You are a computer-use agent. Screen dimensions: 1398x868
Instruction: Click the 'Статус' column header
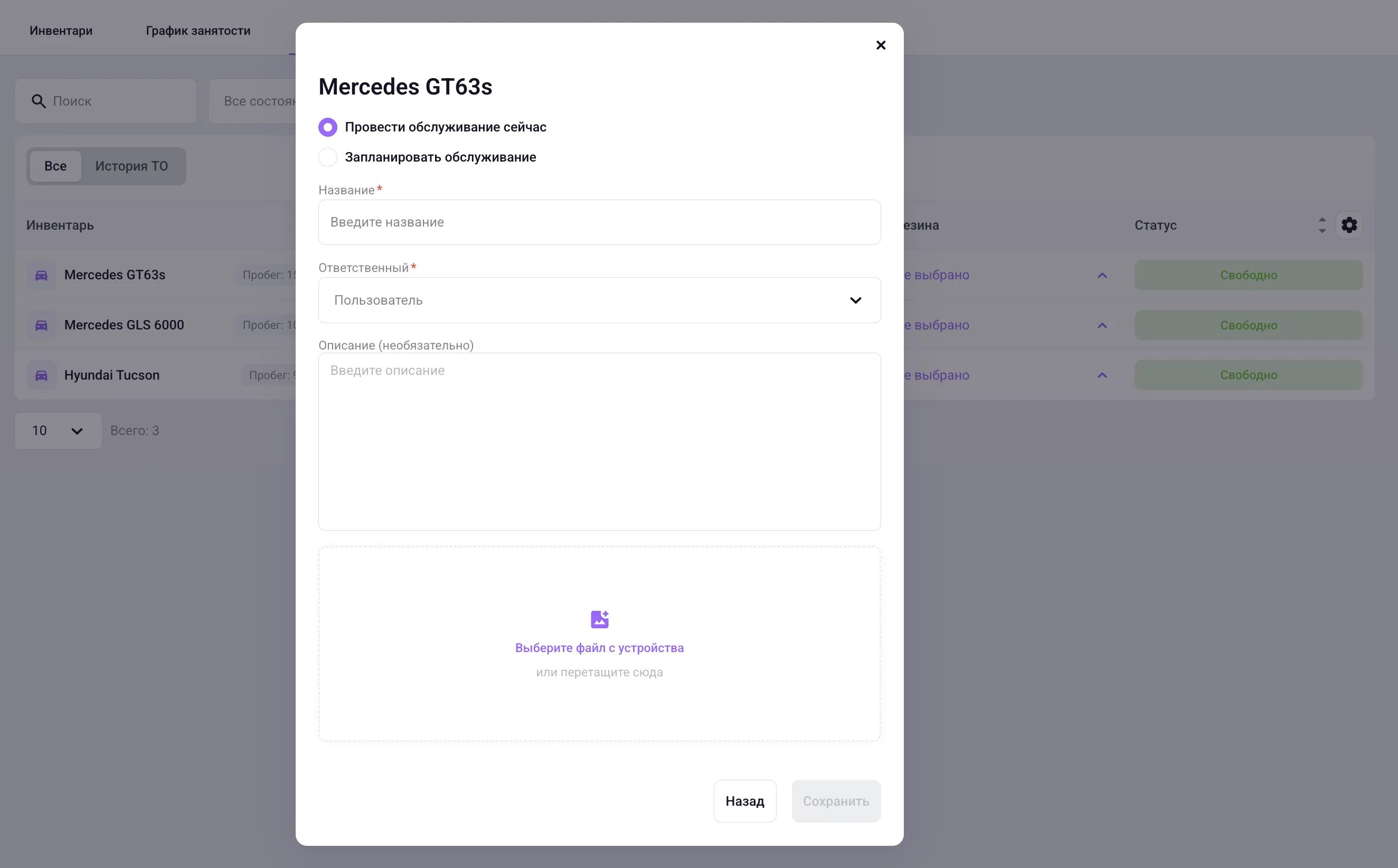tap(1155, 225)
